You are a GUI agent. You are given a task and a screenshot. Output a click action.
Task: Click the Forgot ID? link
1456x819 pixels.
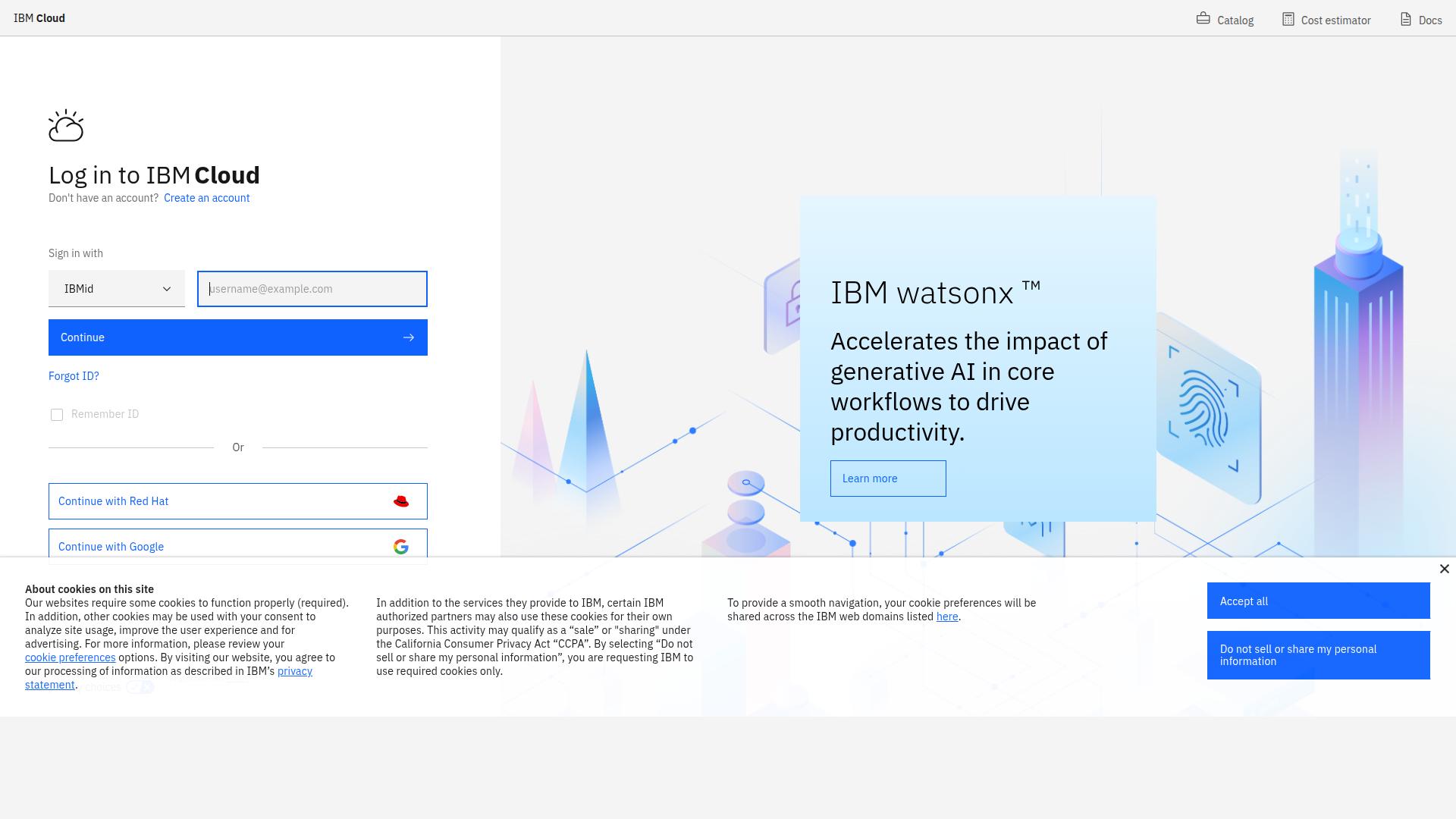(x=74, y=376)
